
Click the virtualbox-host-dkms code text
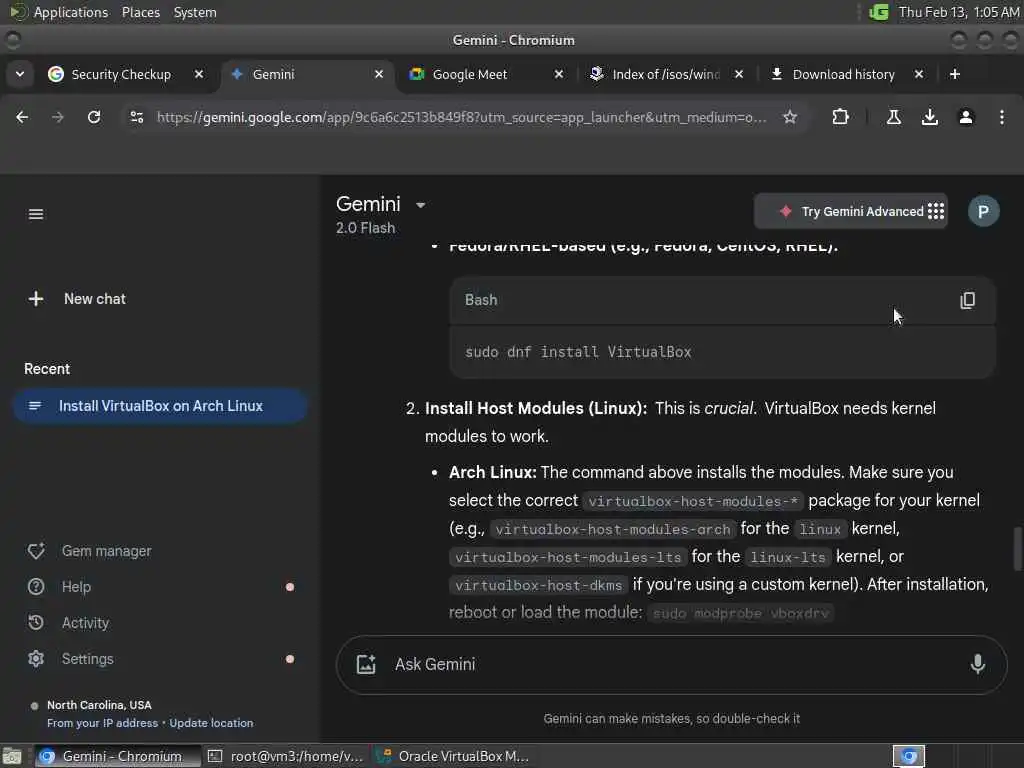tap(538, 585)
